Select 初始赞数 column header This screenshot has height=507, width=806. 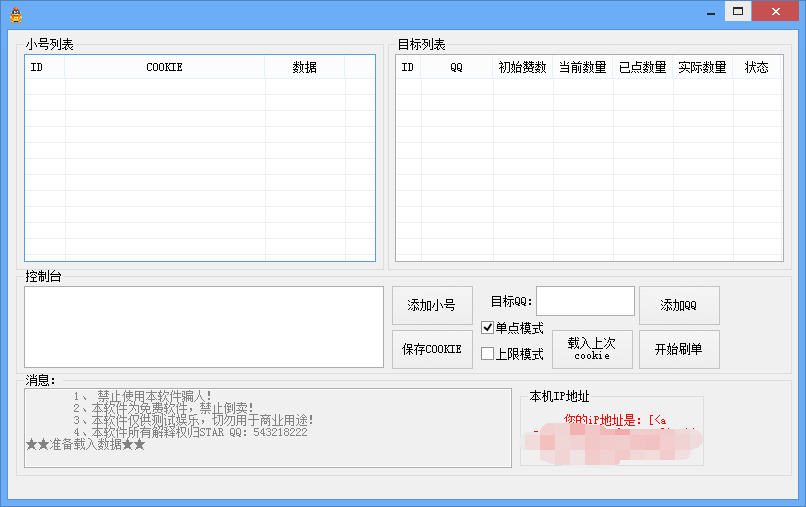pyautogui.click(x=522, y=67)
